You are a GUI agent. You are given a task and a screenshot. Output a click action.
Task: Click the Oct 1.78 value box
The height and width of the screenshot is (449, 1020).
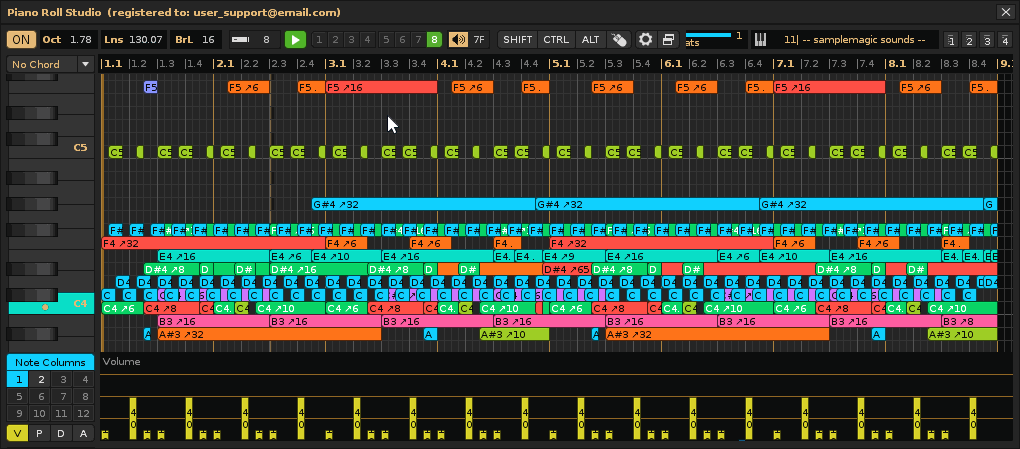click(68, 40)
